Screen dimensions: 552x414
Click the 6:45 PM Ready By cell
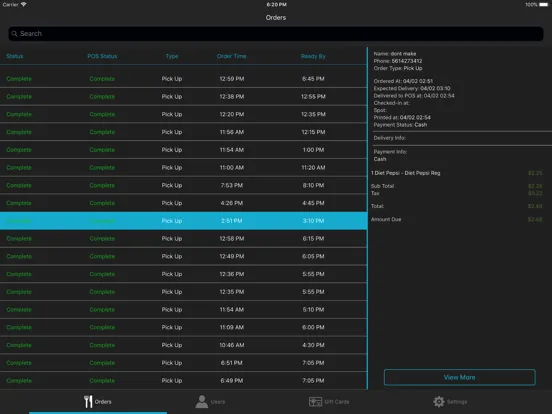pyautogui.click(x=313, y=79)
